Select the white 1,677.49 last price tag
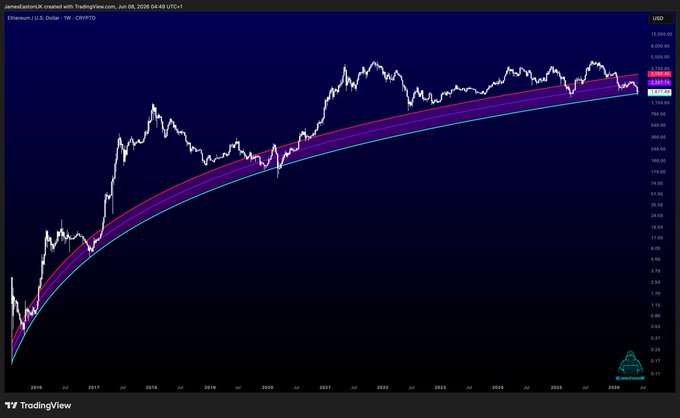Image resolution: width=680 pixels, height=418 pixels. (x=660, y=92)
